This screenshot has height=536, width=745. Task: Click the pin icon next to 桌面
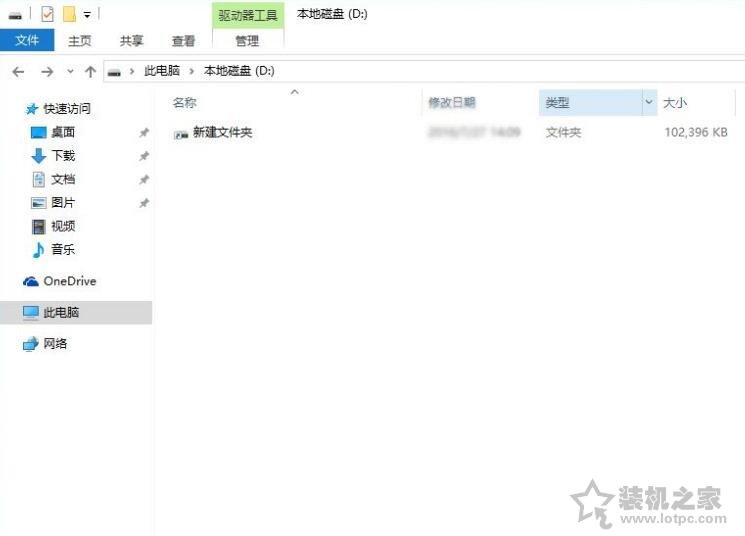click(143, 133)
